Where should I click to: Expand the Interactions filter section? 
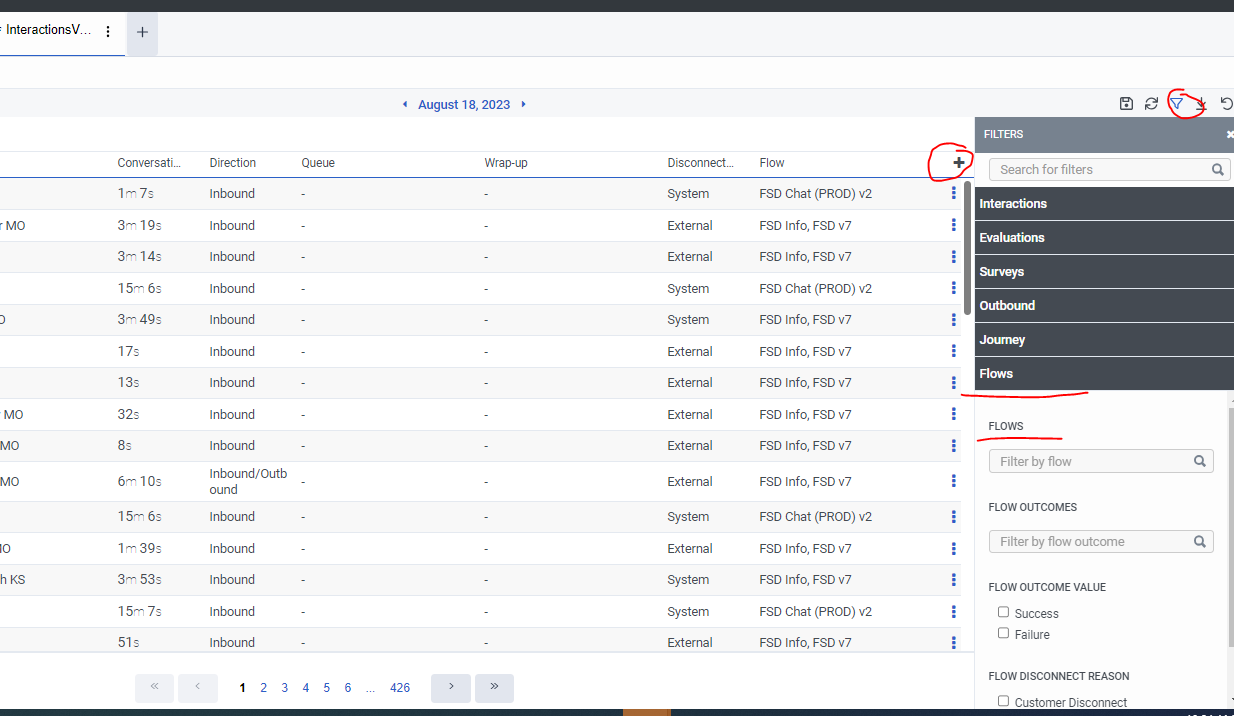pos(1104,204)
